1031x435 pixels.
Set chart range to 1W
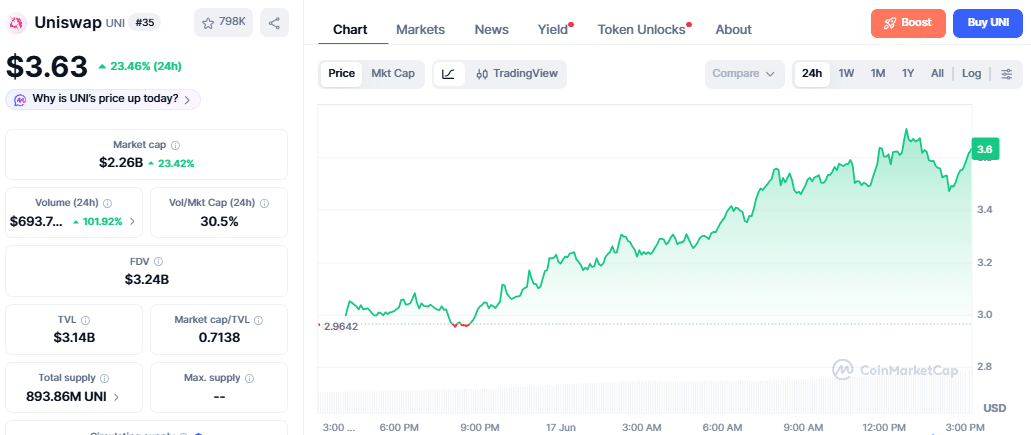click(x=846, y=74)
